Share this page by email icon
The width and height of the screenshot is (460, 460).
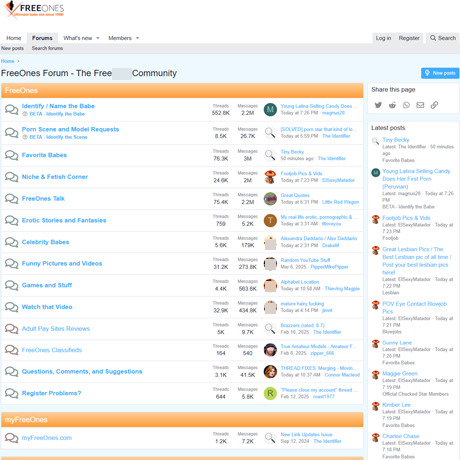(420, 105)
